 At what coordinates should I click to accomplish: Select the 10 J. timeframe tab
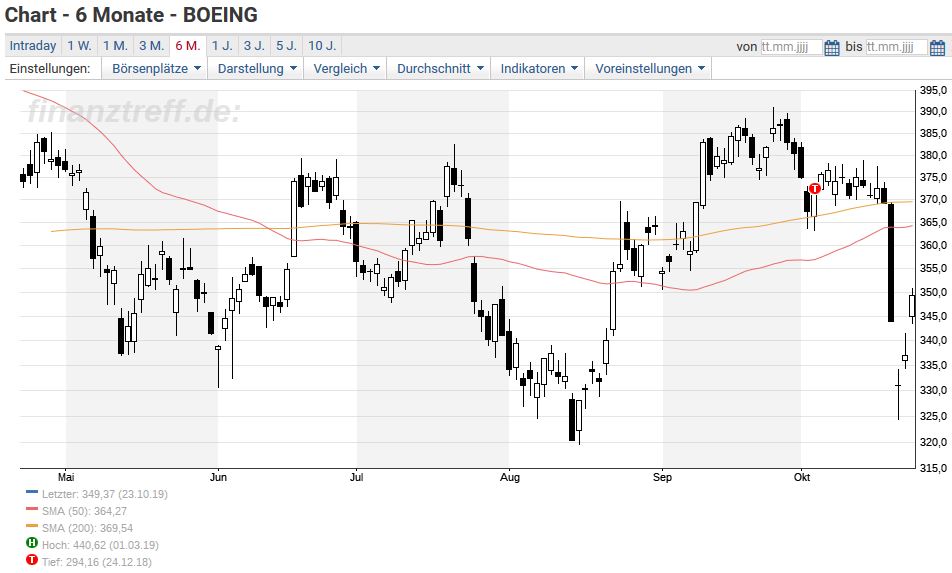[322, 46]
